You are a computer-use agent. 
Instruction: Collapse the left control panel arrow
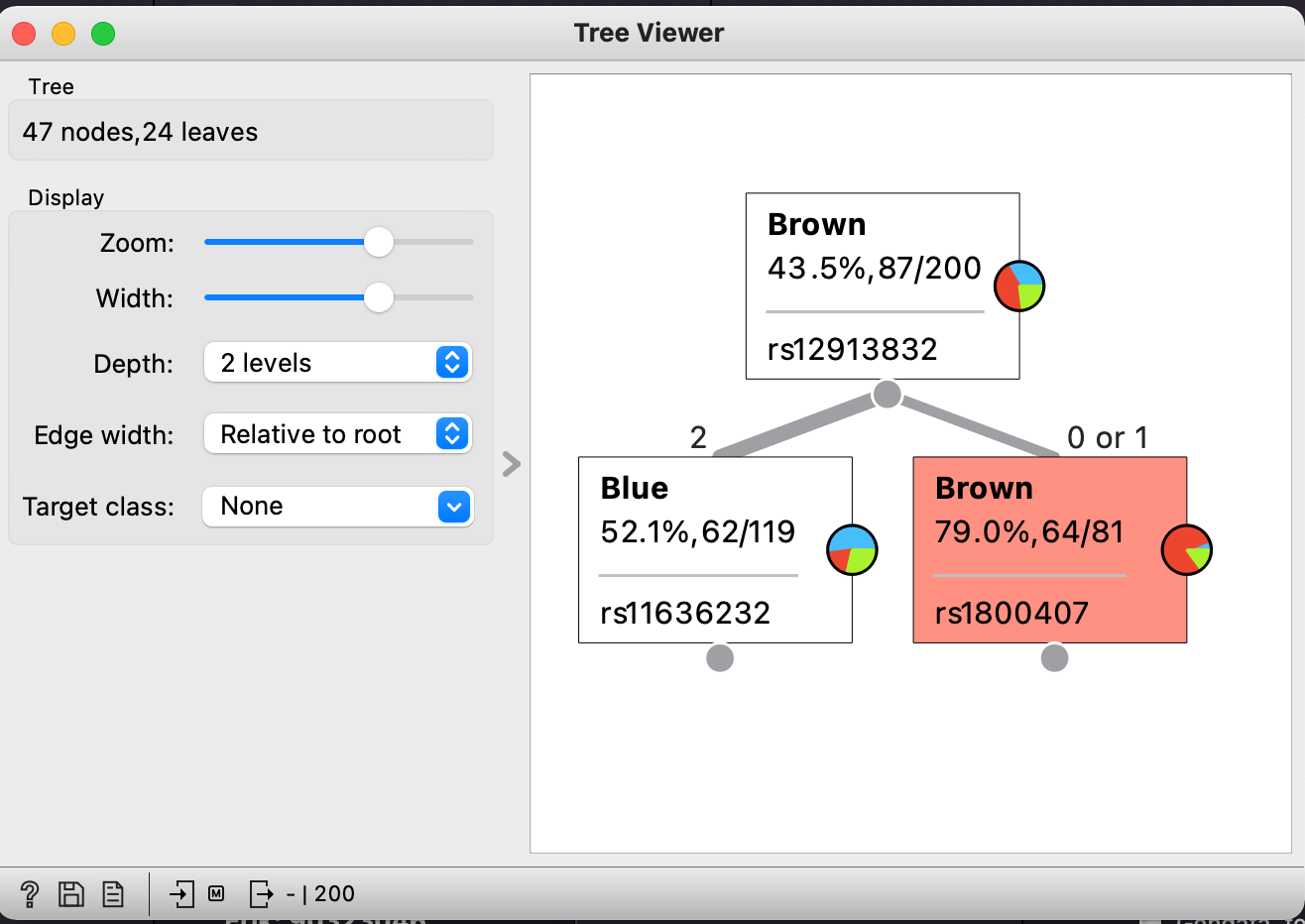point(512,464)
